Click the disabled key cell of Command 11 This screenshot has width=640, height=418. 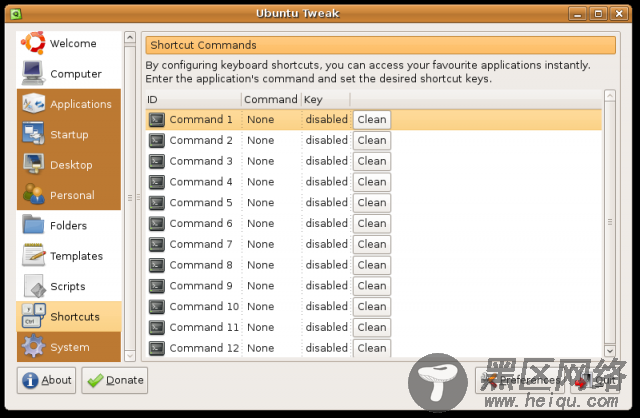(327, 328)
